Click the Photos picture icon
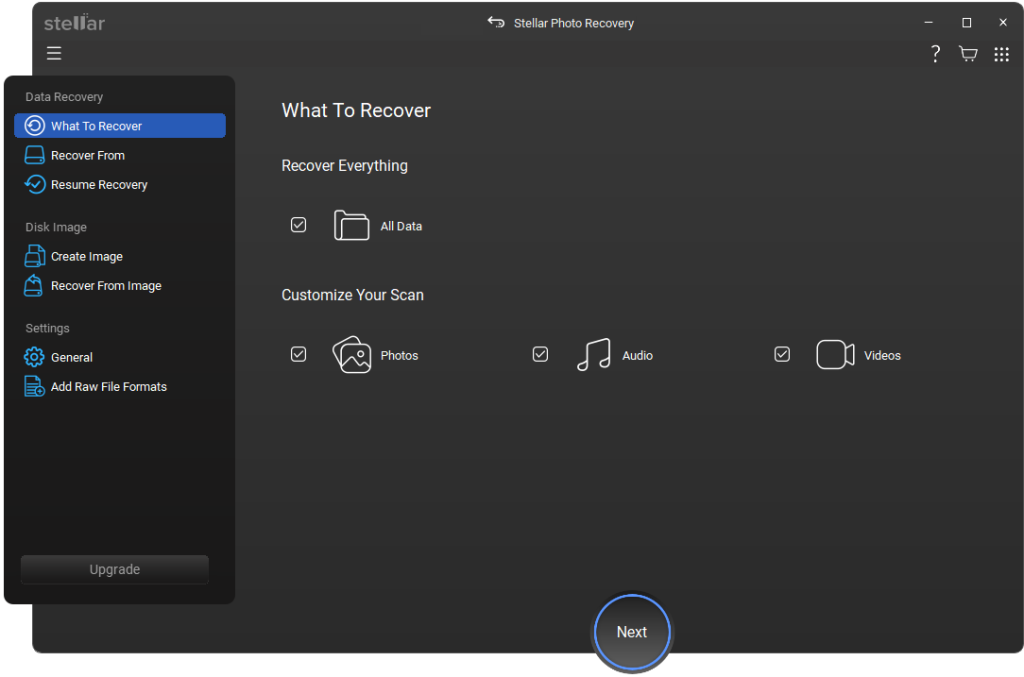The height and width of the screenshot is (677, 1024). (352, 354)
